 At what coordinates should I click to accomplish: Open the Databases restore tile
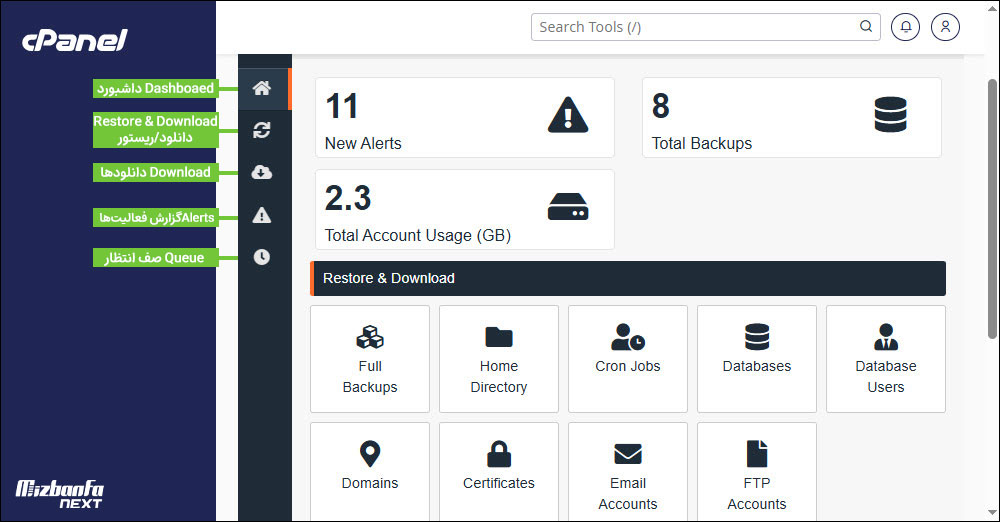(757, 359)
